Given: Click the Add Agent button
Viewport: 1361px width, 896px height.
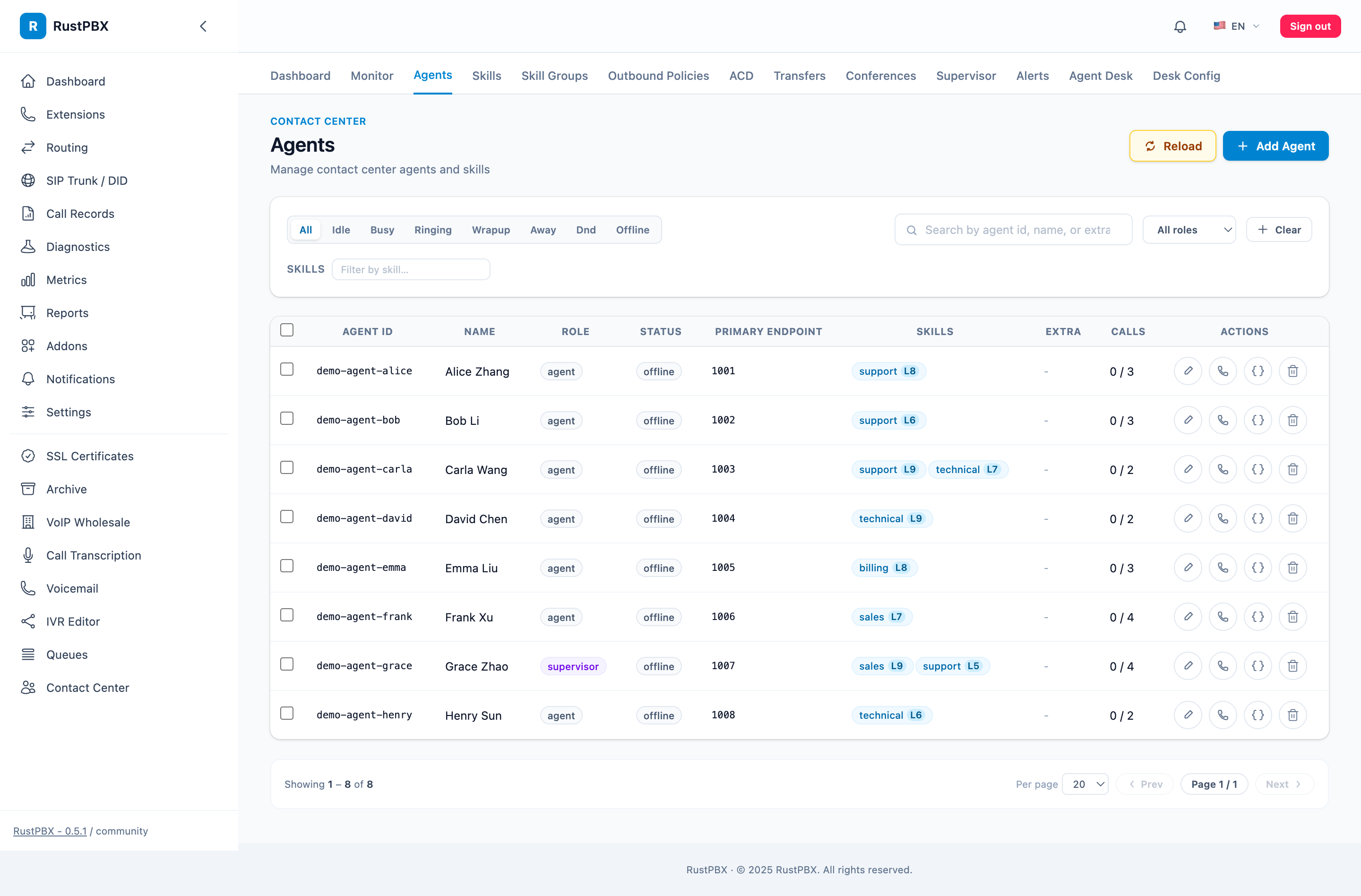Looking at the screenshot, I should point(1275,146).
